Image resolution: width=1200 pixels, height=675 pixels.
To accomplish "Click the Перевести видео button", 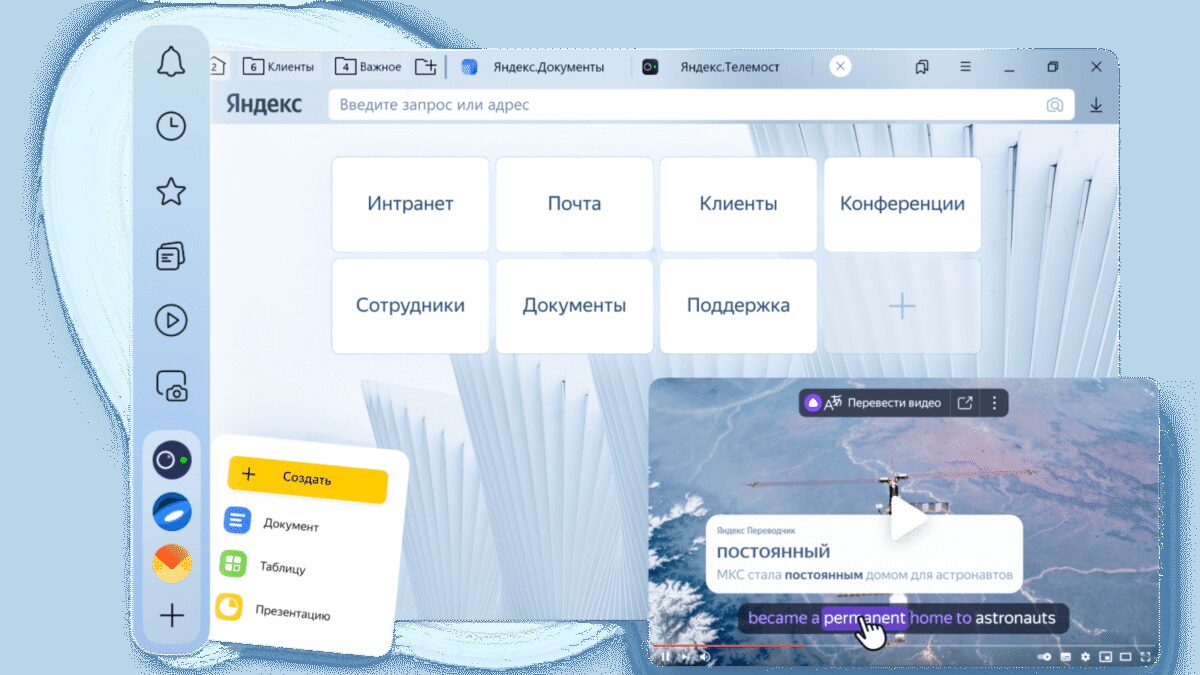I will 894,402.
